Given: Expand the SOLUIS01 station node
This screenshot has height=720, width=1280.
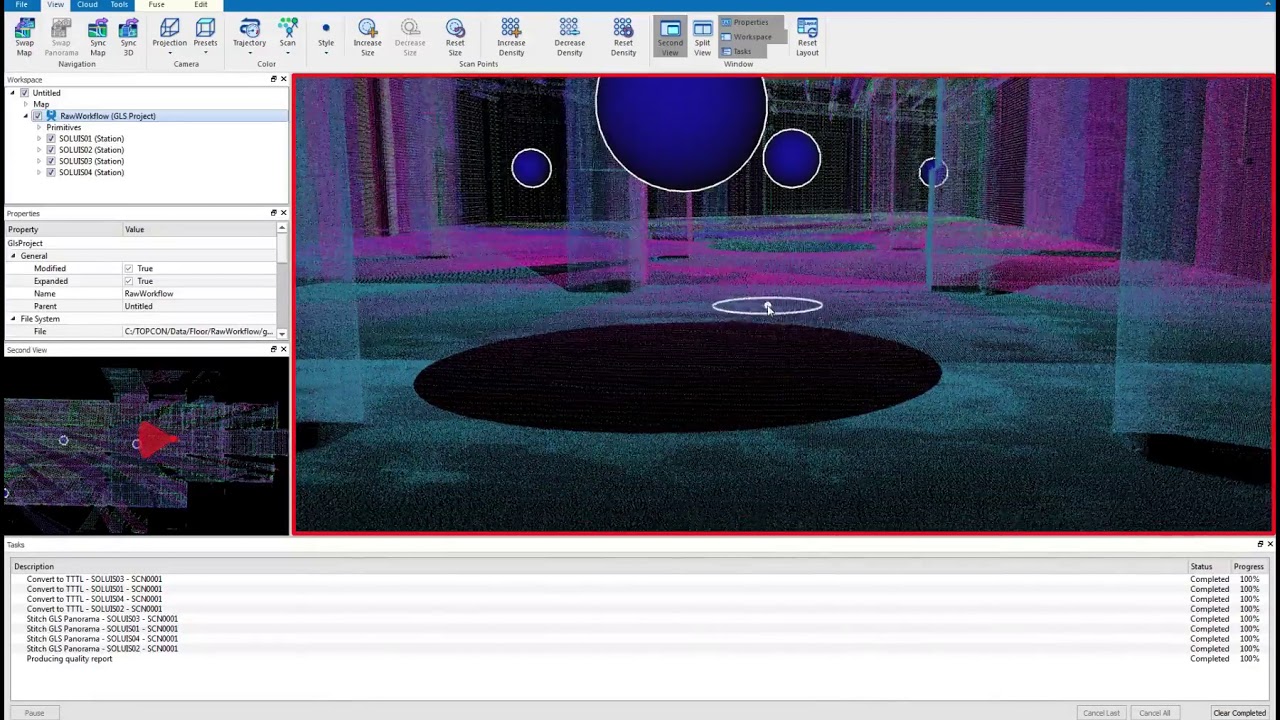Looking at the screenshot, I should tap(38, 139).
